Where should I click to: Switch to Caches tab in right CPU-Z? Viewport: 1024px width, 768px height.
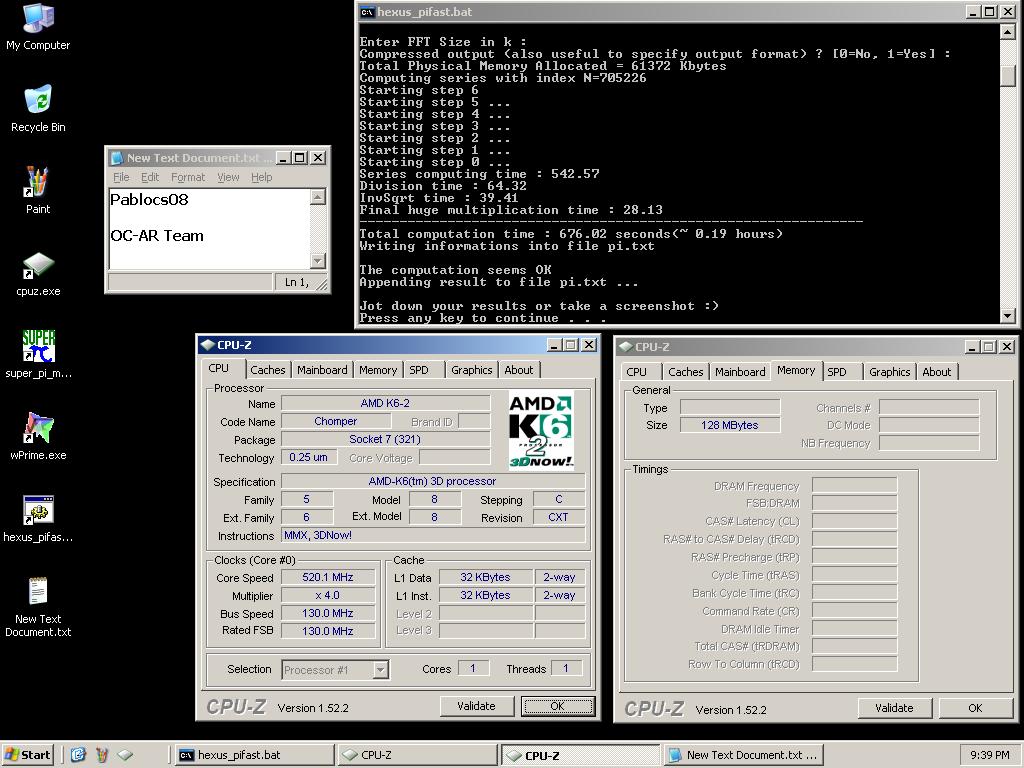point(686,372)
